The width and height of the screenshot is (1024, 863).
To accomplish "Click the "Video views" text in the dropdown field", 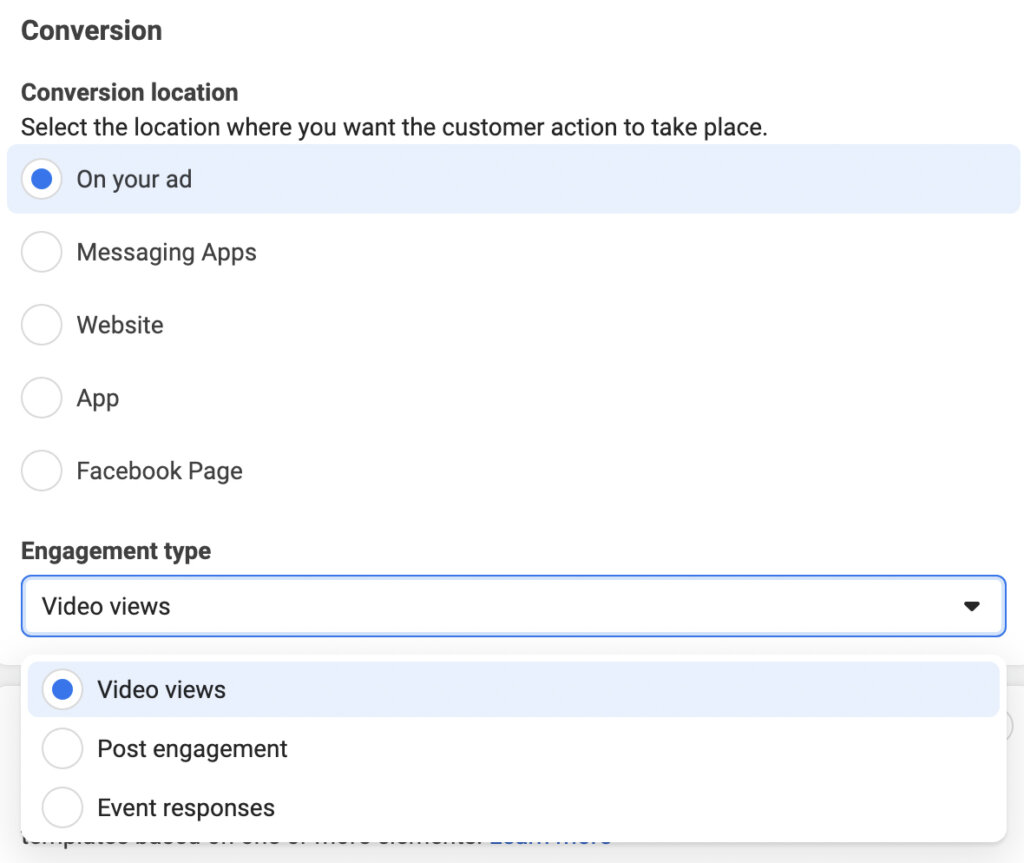I will point(105,606).
